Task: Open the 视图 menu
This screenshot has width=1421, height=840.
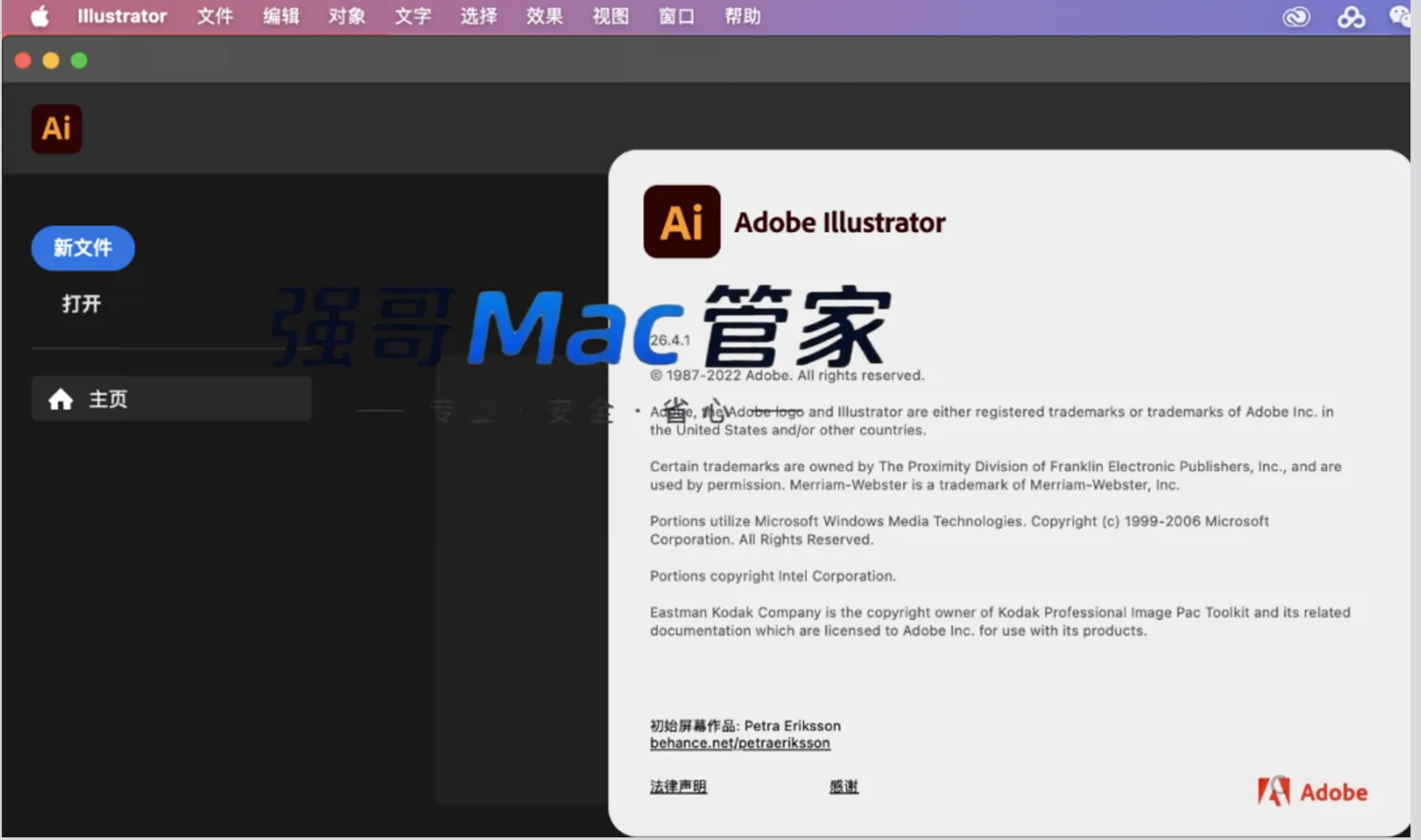Action: (x=610, y=17)
